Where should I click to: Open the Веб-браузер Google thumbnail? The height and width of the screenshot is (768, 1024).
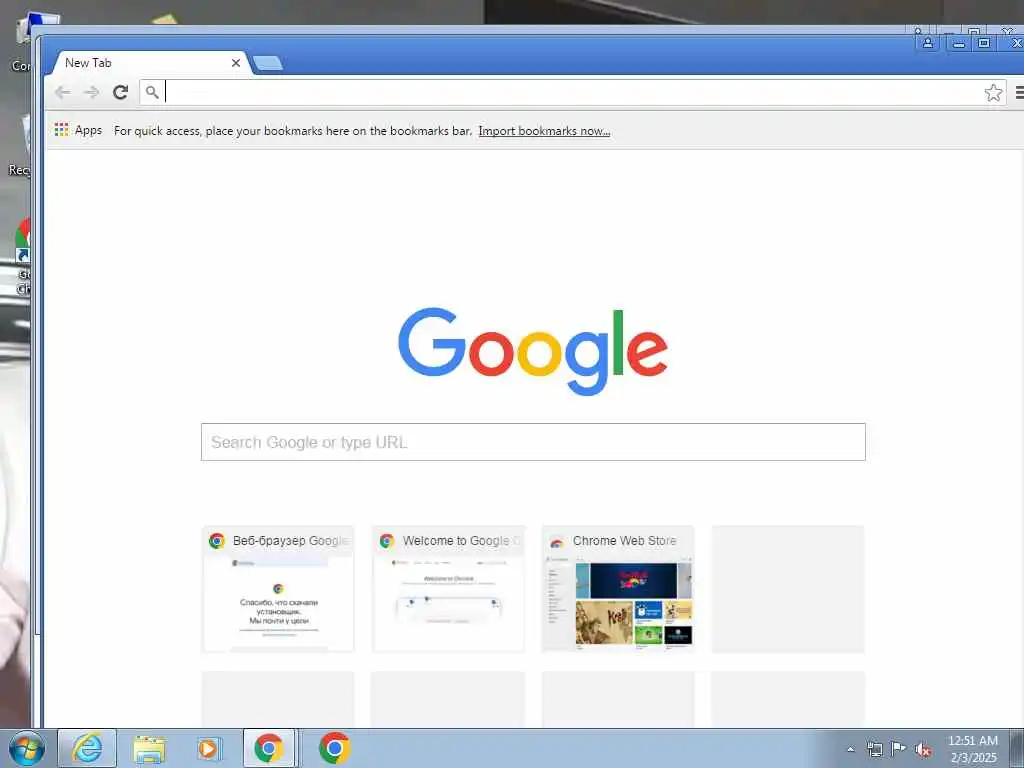click(x=278, y=589)
